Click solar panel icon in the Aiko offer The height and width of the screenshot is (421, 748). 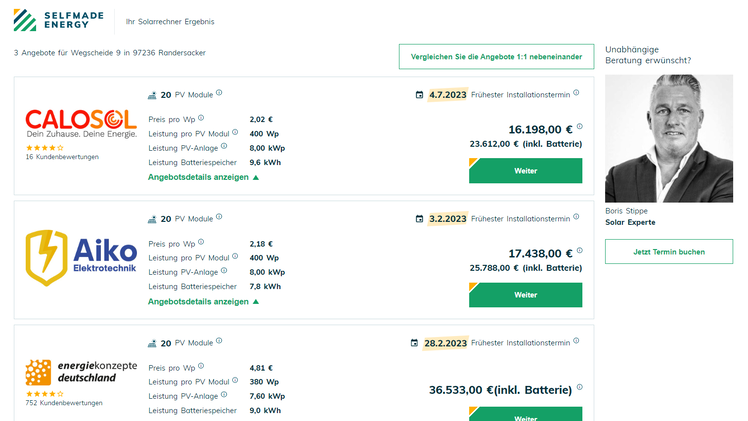pos(152,218)
